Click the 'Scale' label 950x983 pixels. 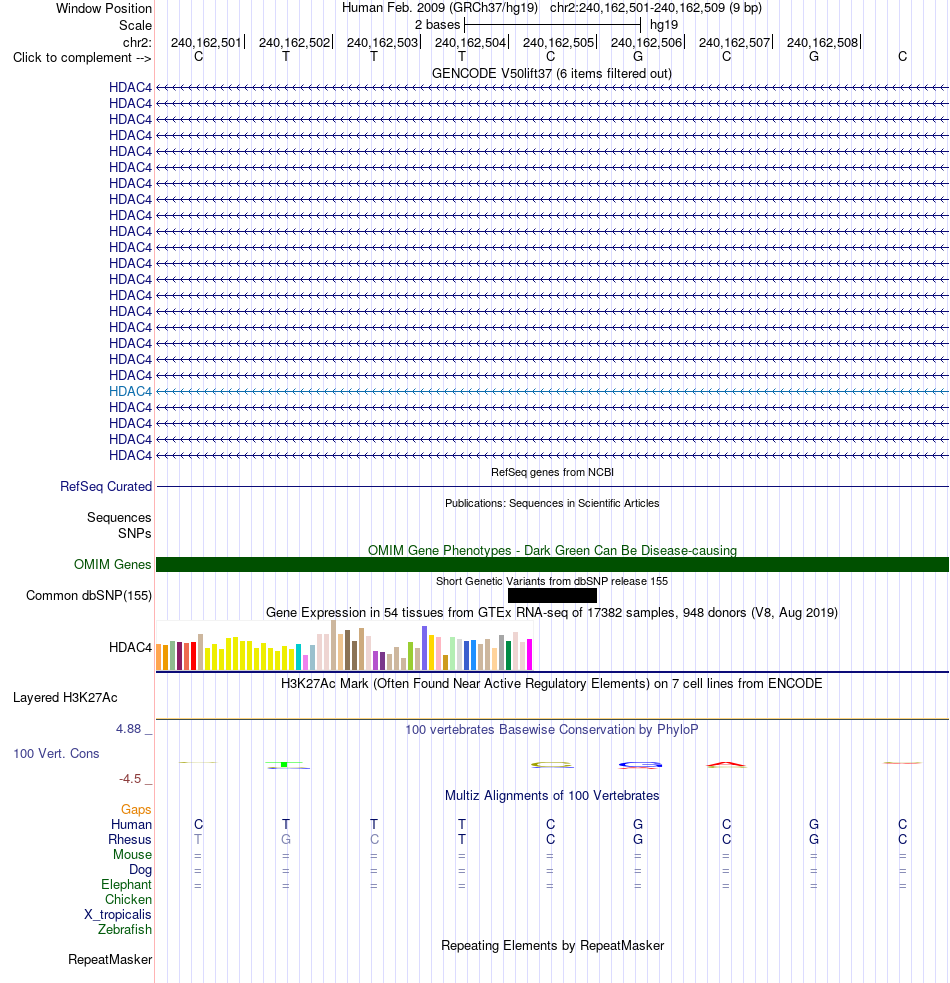[135, 26]
